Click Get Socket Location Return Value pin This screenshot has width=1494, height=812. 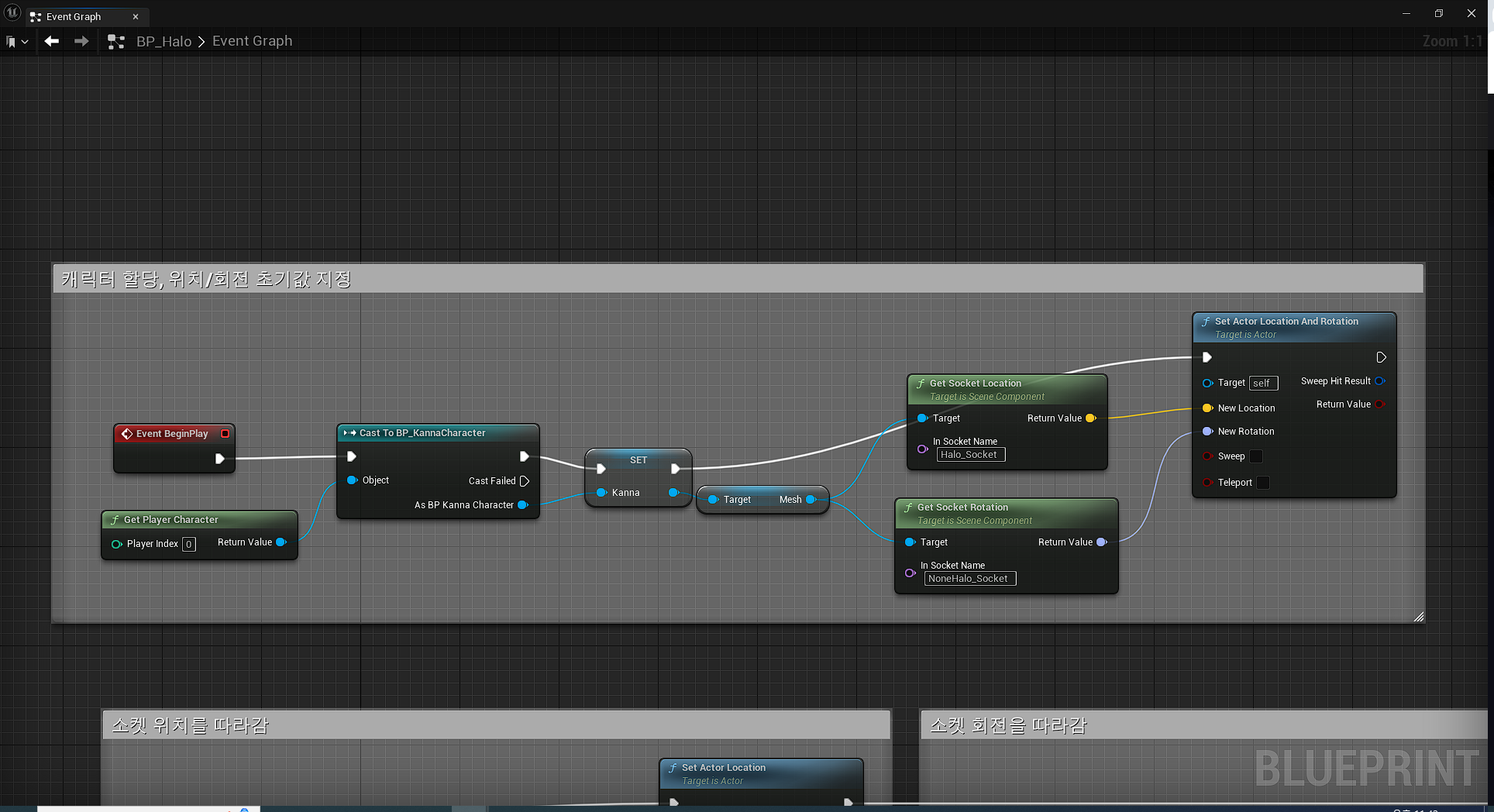(x=1091, y=418)
